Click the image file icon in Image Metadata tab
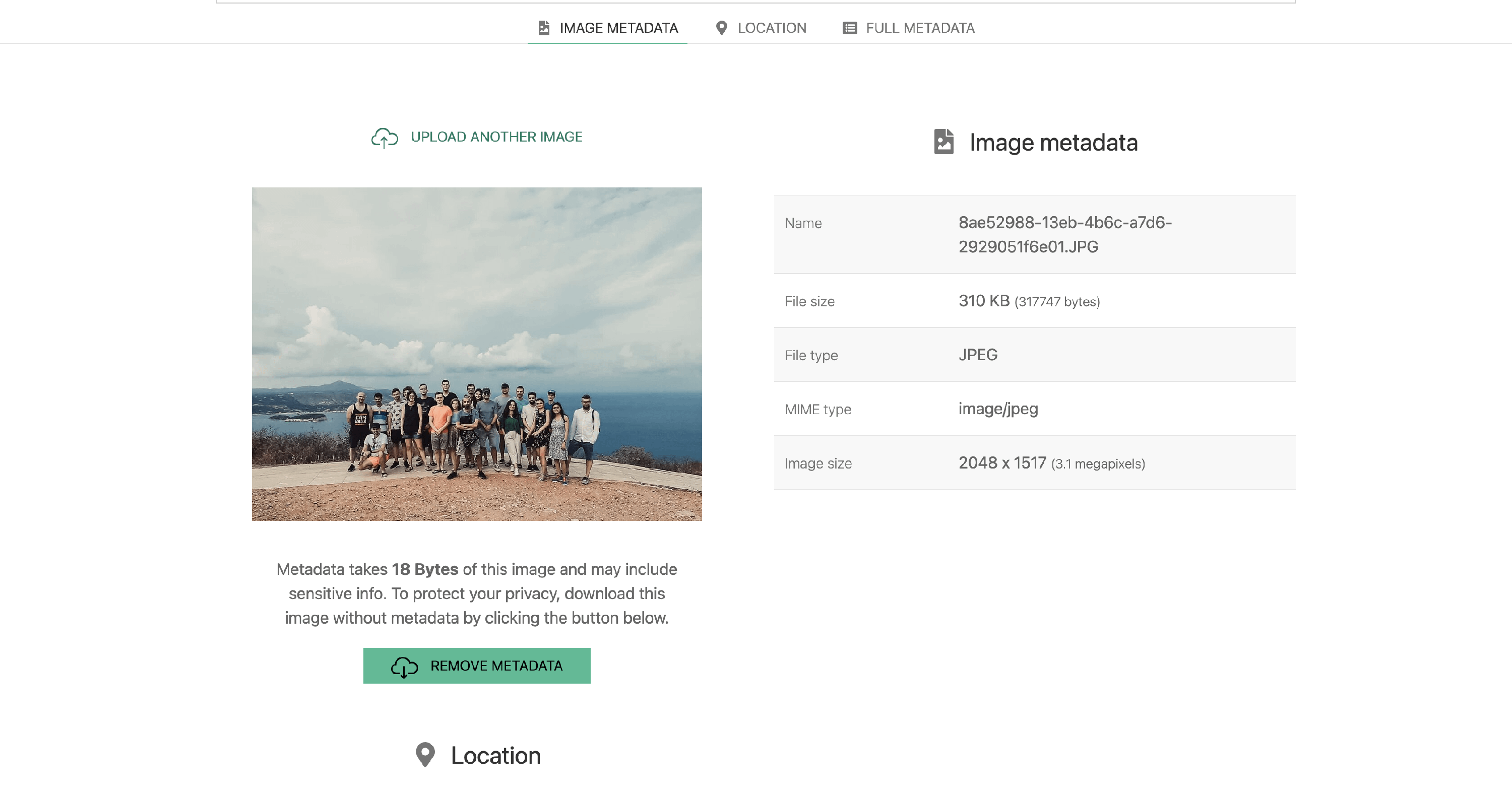Screen dimensions: 1512x798 click(543, 28)
